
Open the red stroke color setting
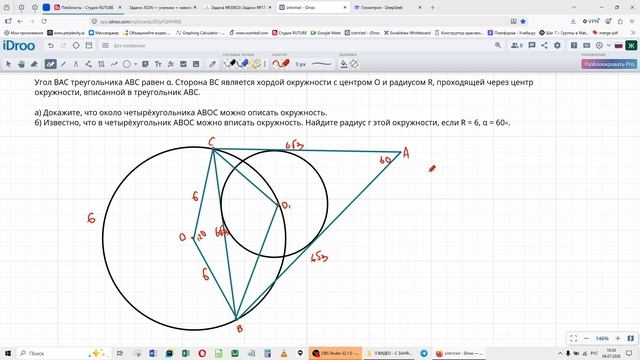click(281, 64)
